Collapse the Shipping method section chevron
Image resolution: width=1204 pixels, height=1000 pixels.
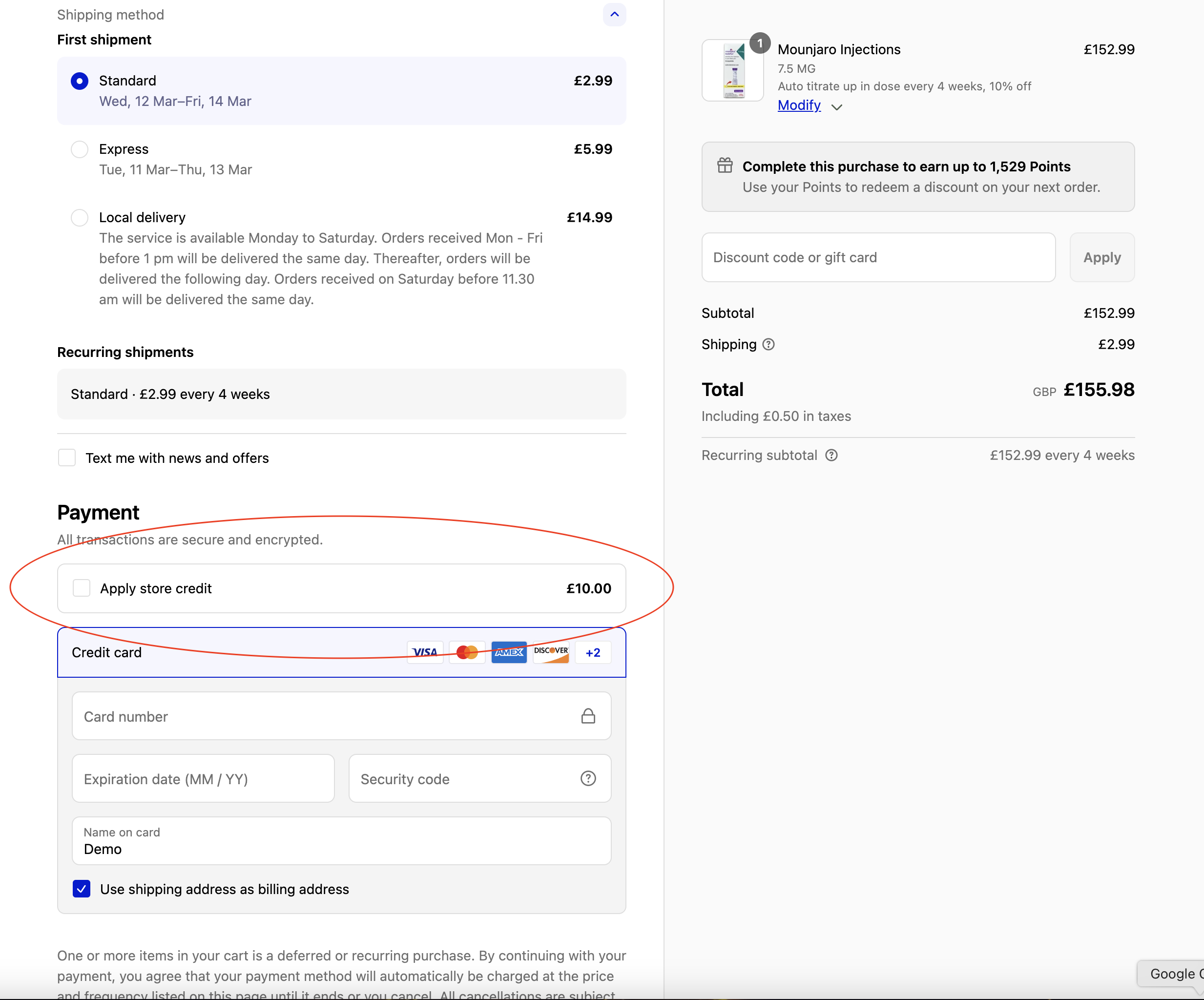tap(614, 14)
